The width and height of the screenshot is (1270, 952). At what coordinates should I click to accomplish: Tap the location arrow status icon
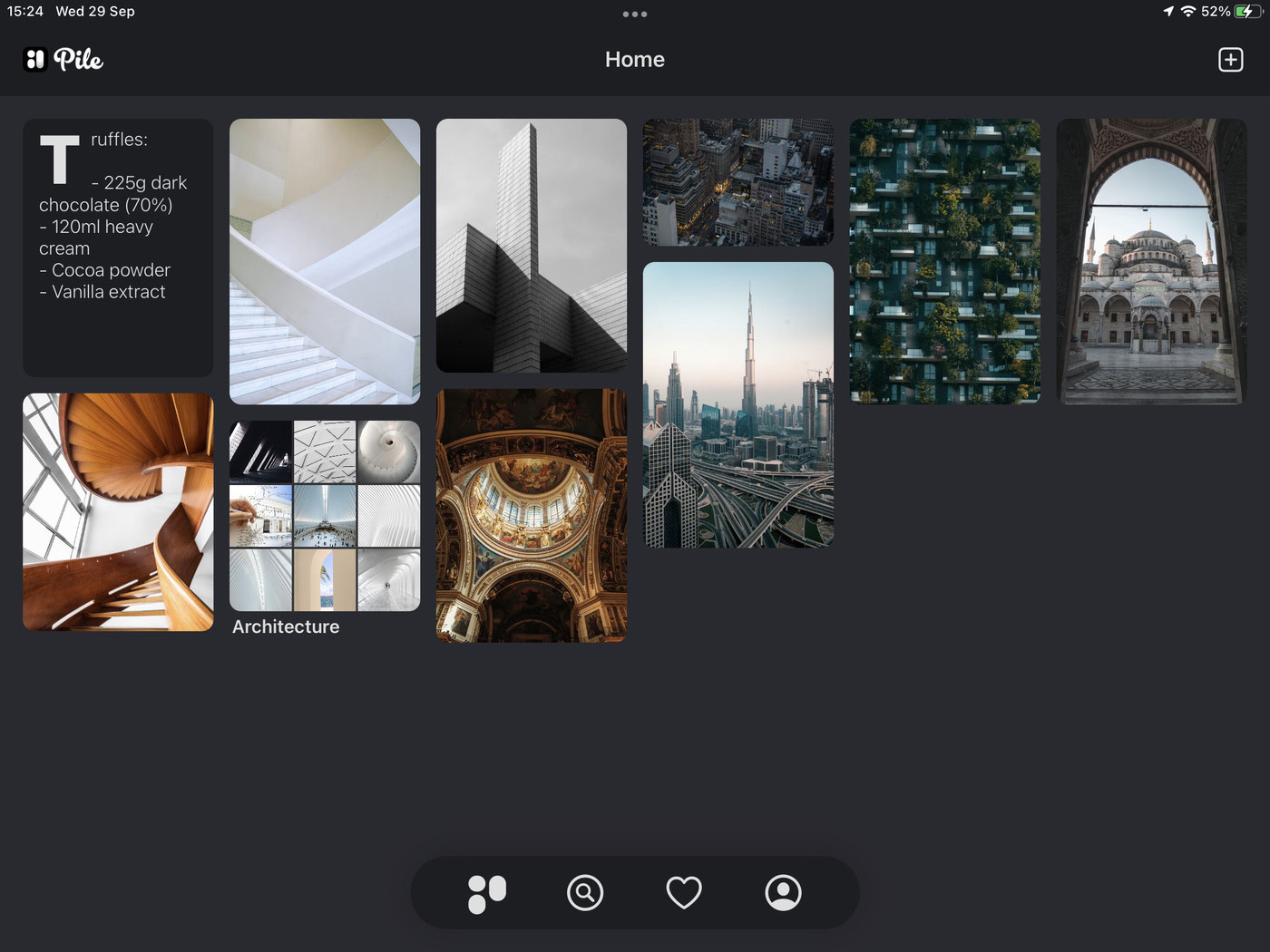tap(1168, 12)
